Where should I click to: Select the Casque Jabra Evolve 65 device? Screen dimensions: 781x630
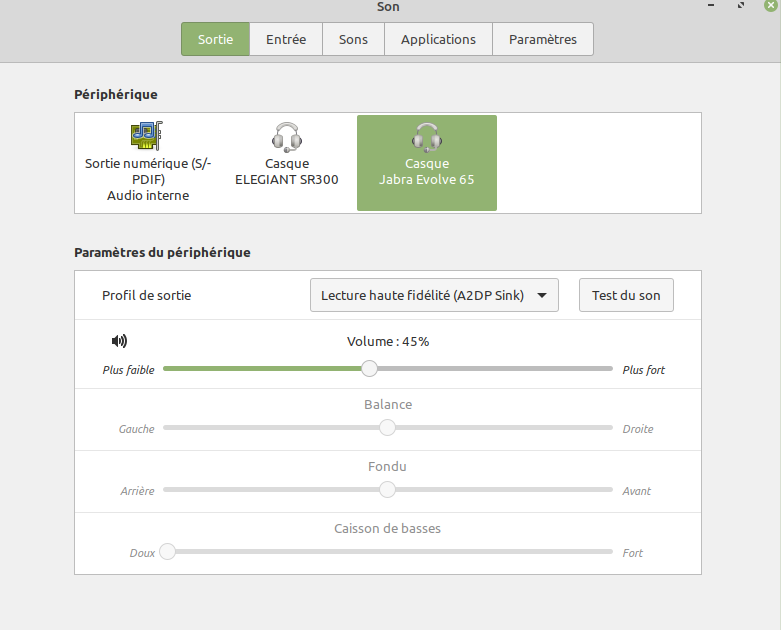tap(426, 162)
